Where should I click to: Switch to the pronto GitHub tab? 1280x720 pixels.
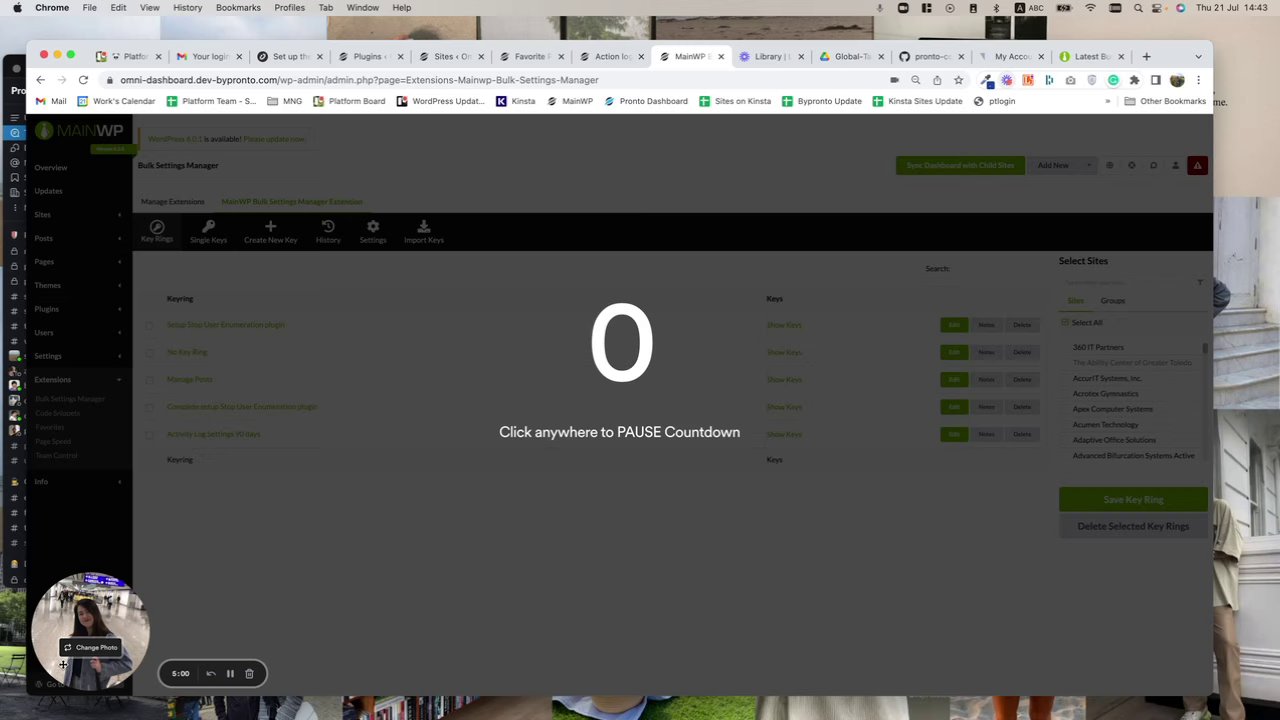[930, 56]
